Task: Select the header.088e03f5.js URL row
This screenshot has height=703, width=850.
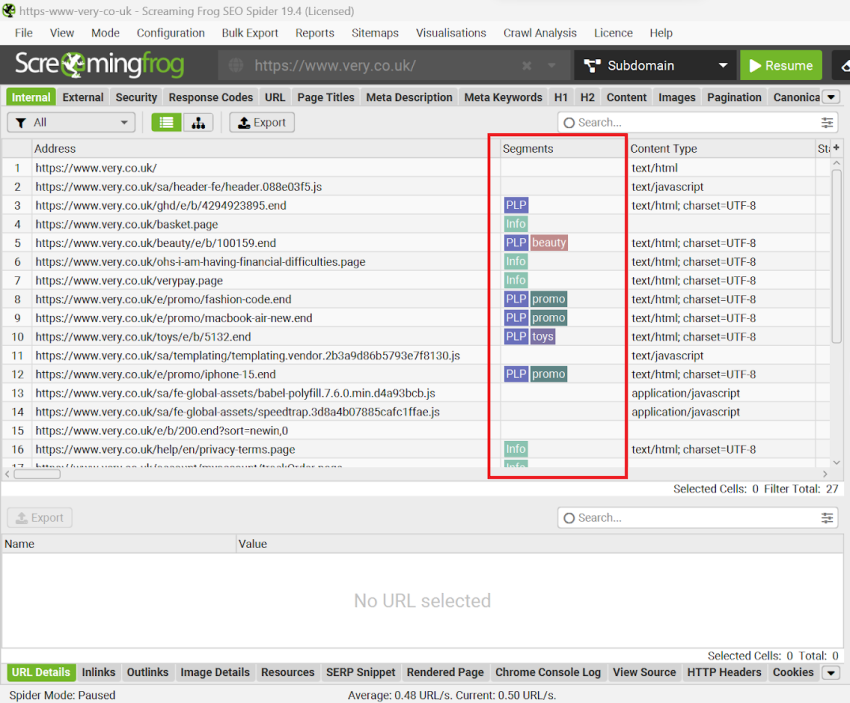Action: (x=415, y=187)
